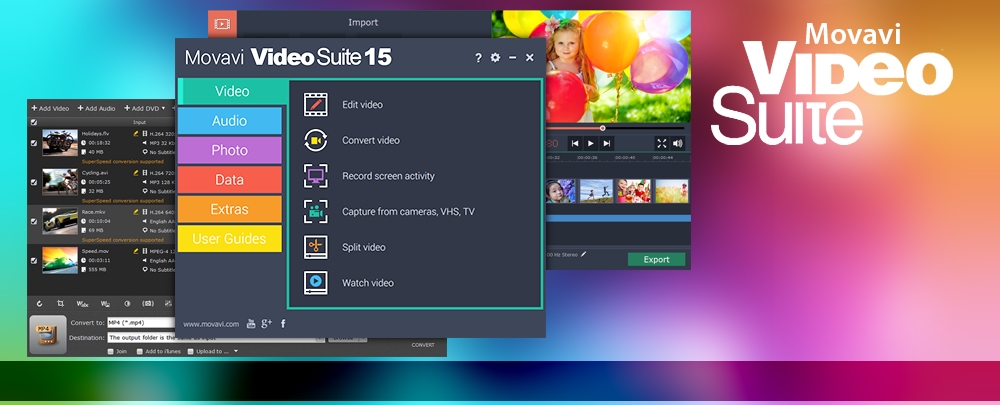Image resolution: width=1000 pixels, height=405 pixels.
Task: Open settings gear in Video Suite launcher
Action: (x=495, y=57)
